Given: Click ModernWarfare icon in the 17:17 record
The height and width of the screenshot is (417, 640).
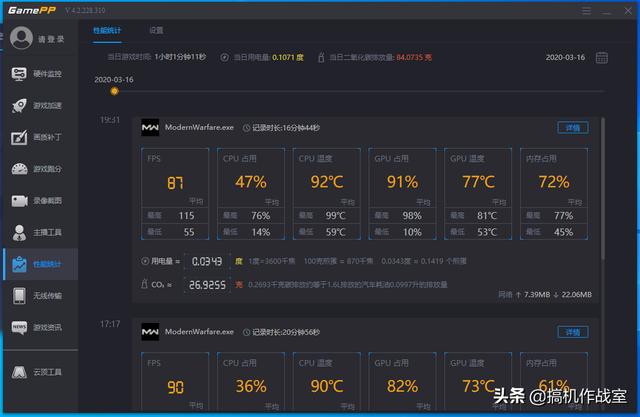Looking at the screenshot, I should click(150, 332).
